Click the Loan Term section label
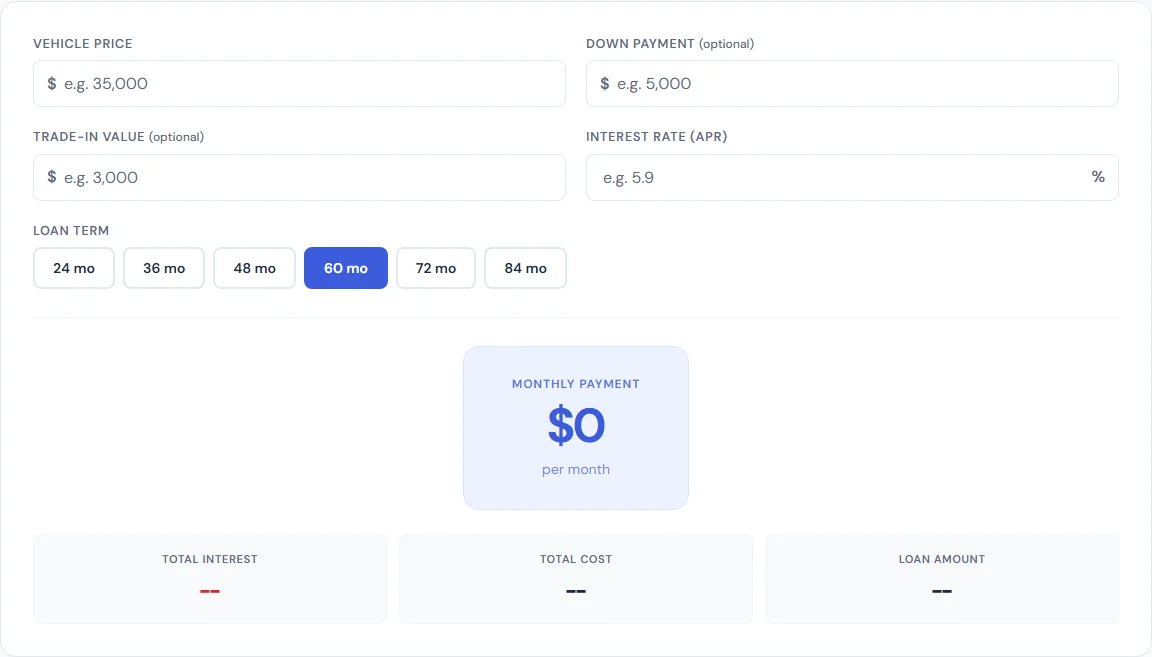 pyautogui.click(x=71, y=230)
